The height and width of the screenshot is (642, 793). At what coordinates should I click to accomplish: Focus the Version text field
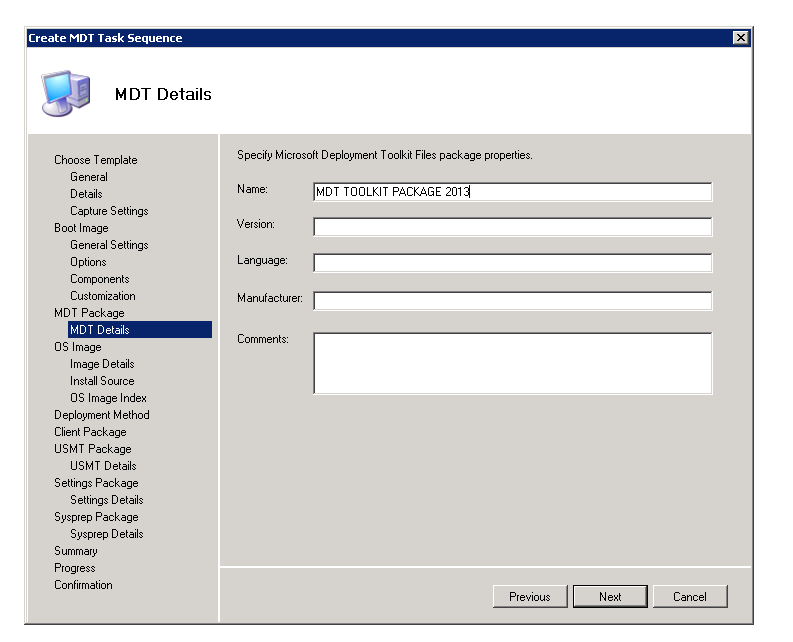coord(512,227)
